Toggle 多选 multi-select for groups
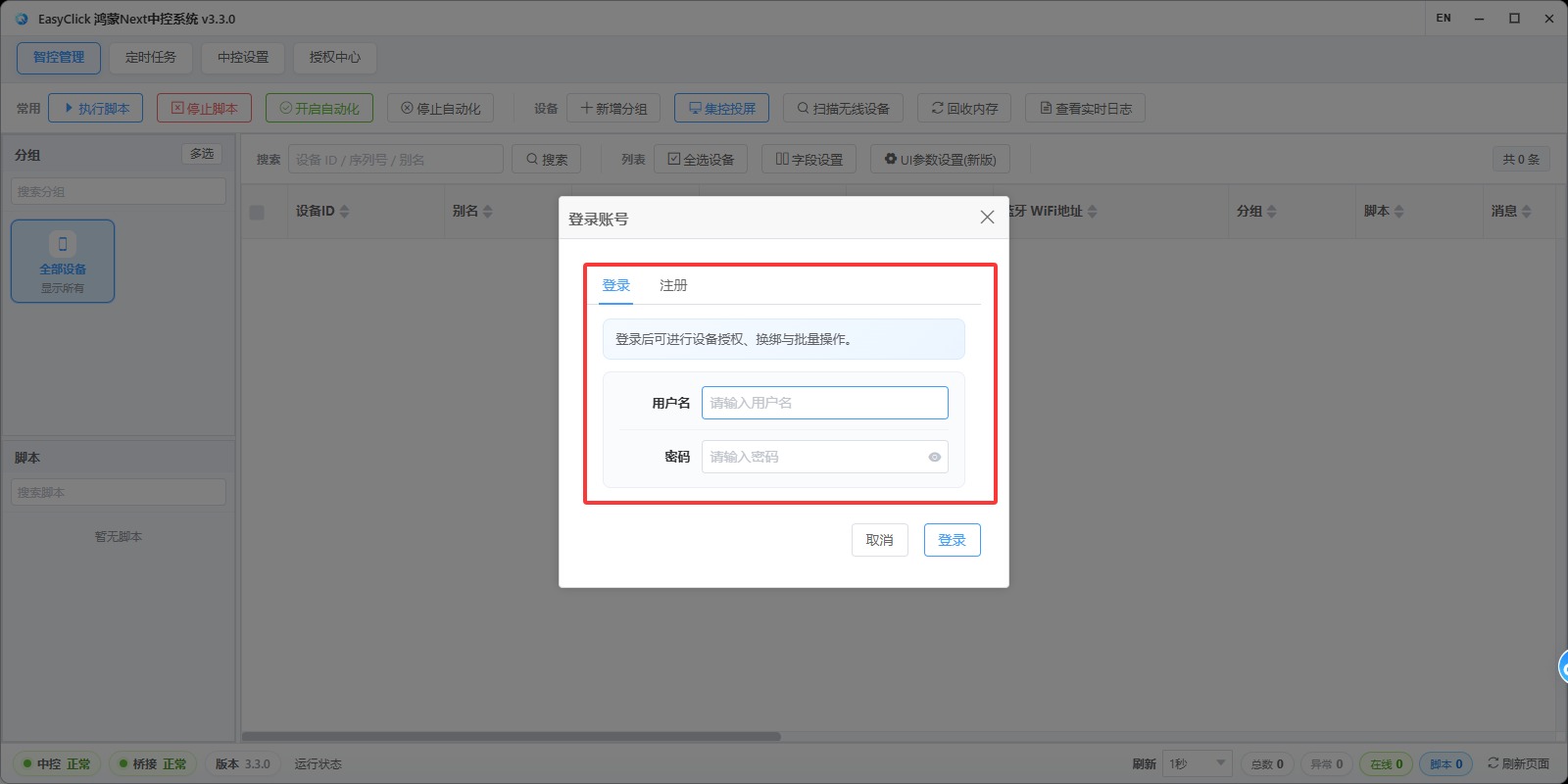The height and width of the screenshot is (784, 1568). coord(202,154)
